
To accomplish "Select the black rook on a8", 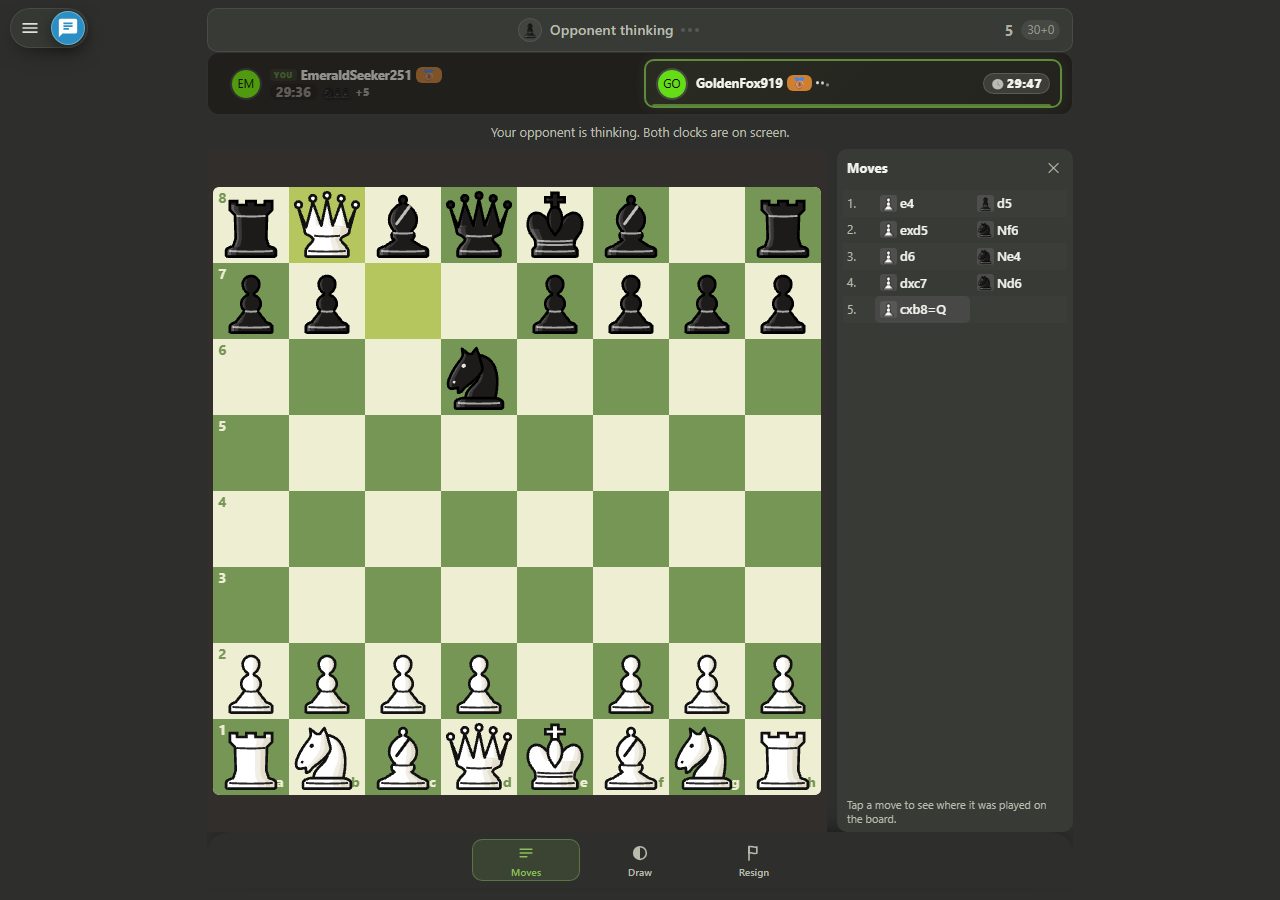I will pyautogui.click(x=251, y=225).
